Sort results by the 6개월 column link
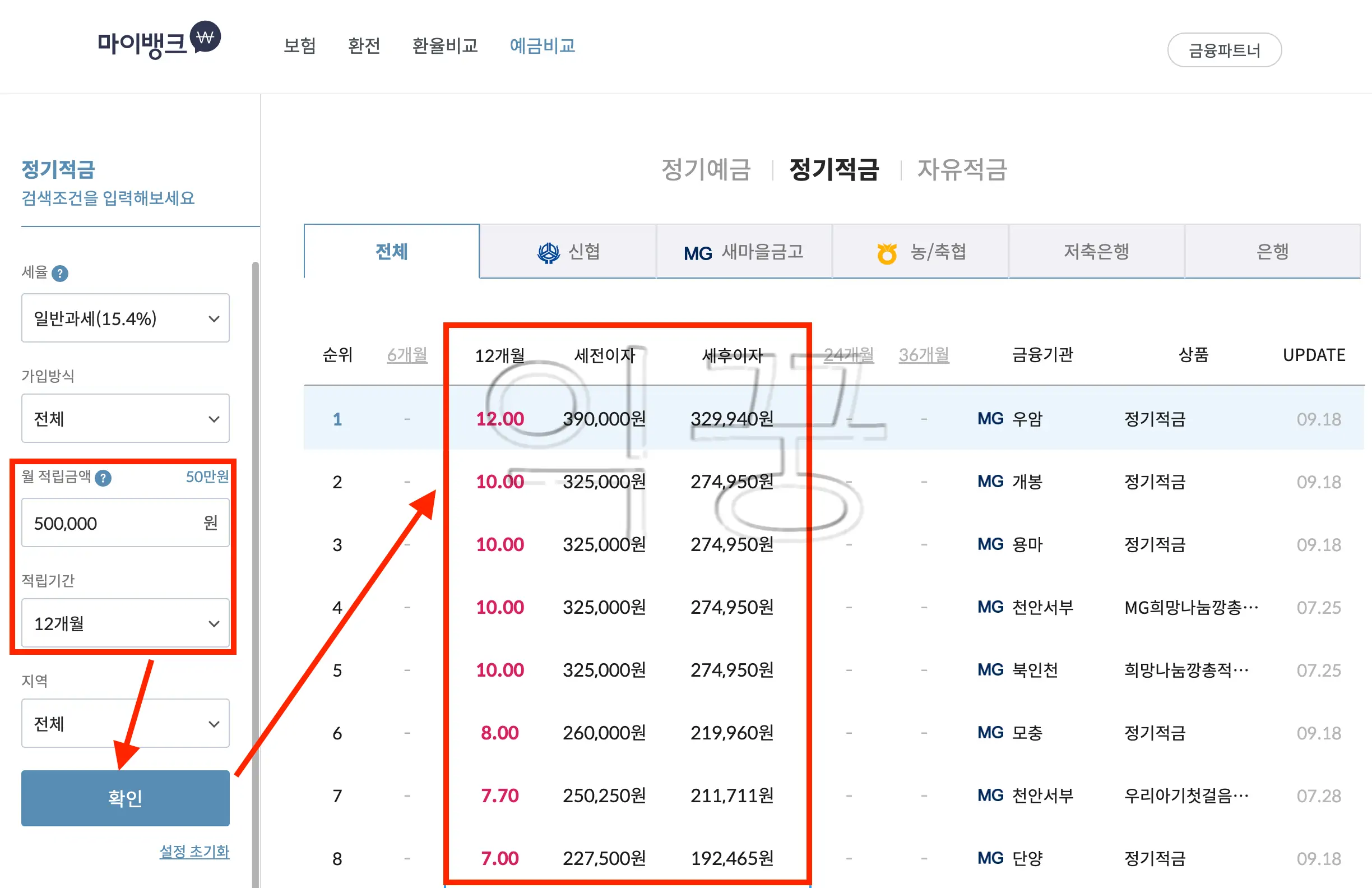The width and height of the screenshot is (1372, 888). pos(407,355)
